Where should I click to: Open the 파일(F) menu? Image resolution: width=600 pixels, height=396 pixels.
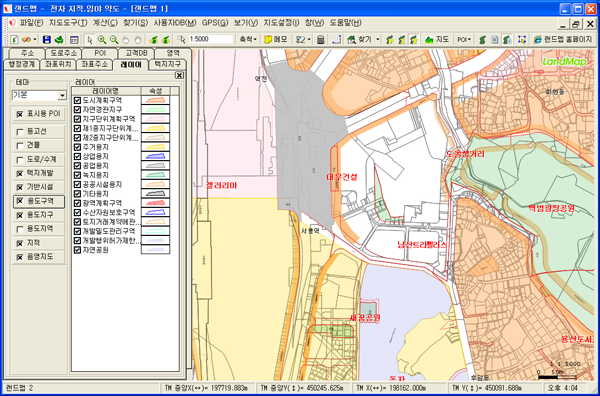[31, 23]
